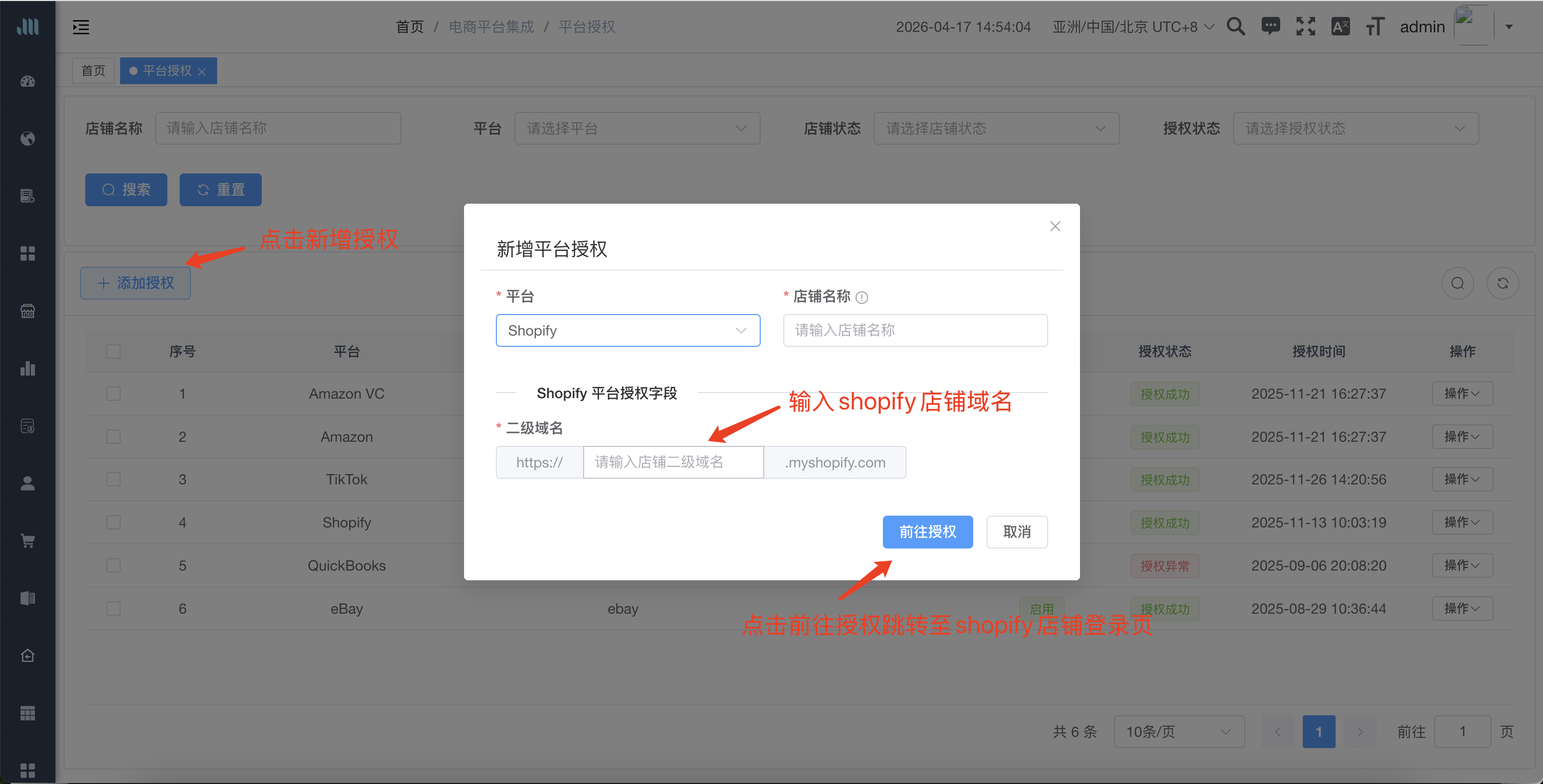Go to page 1 in pagination

1319,731
